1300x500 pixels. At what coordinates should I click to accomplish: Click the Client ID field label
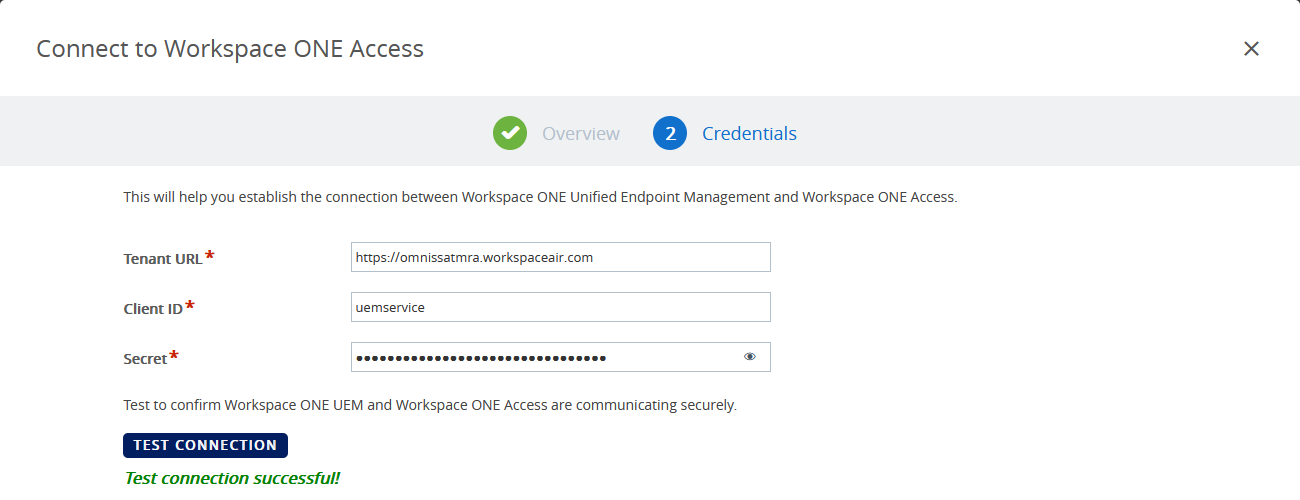click(152, 309)
